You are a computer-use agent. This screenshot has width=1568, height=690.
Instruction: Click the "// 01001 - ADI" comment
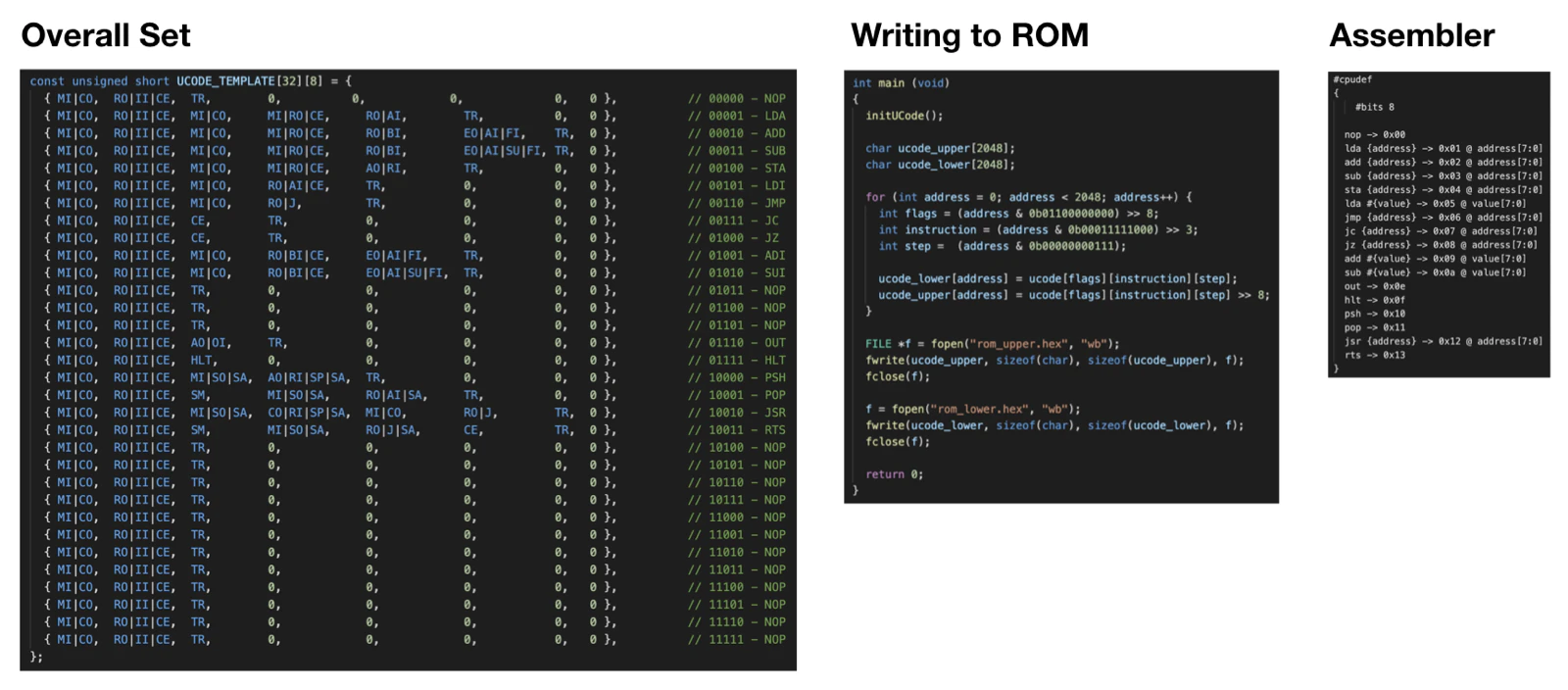point(736,256)
